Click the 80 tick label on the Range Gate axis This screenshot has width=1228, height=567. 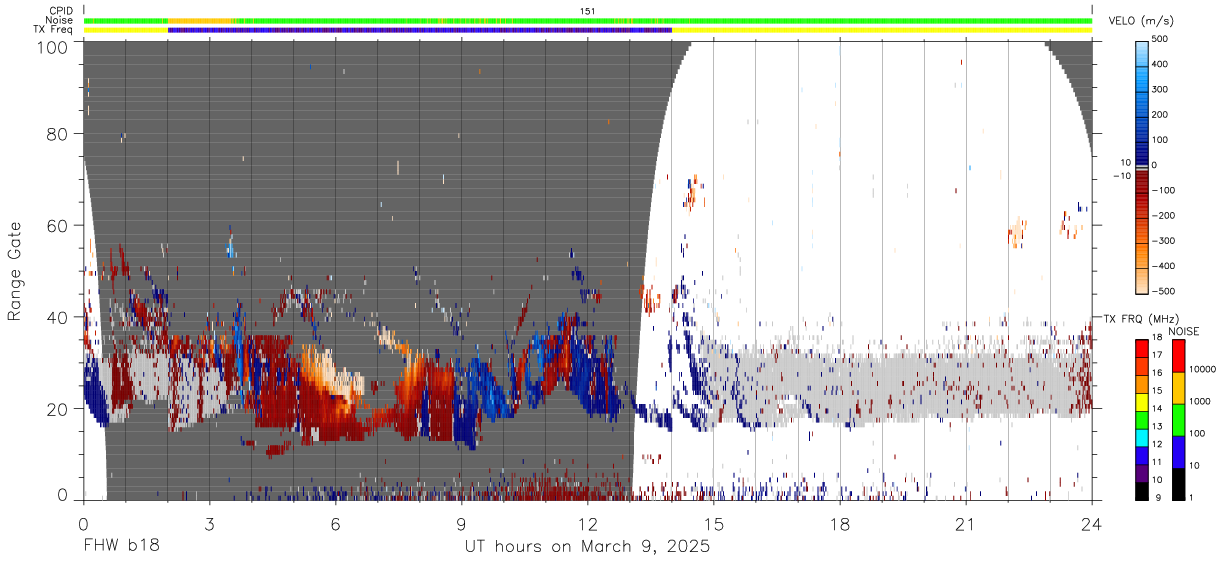coord(56,134)
